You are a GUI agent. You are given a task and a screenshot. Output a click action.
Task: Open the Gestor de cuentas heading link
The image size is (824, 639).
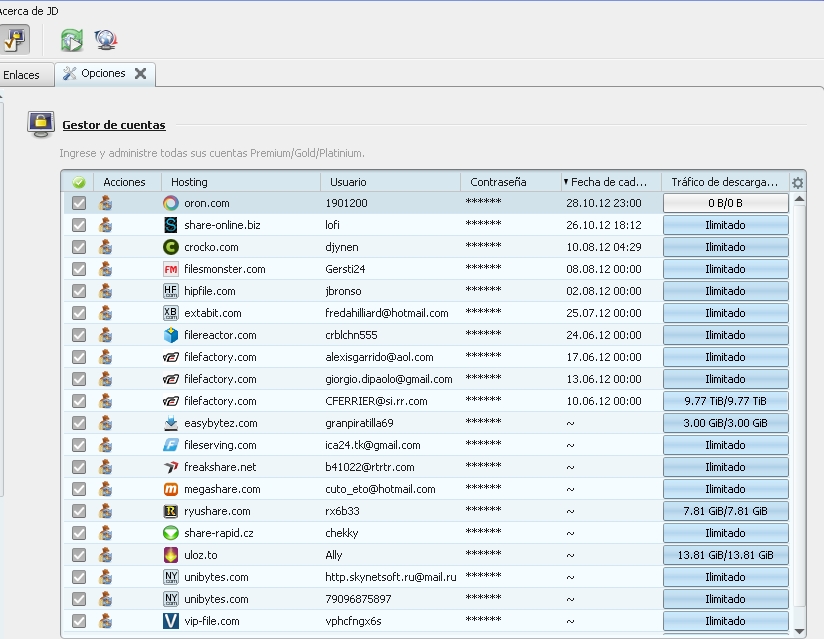(x=114, y=125)
